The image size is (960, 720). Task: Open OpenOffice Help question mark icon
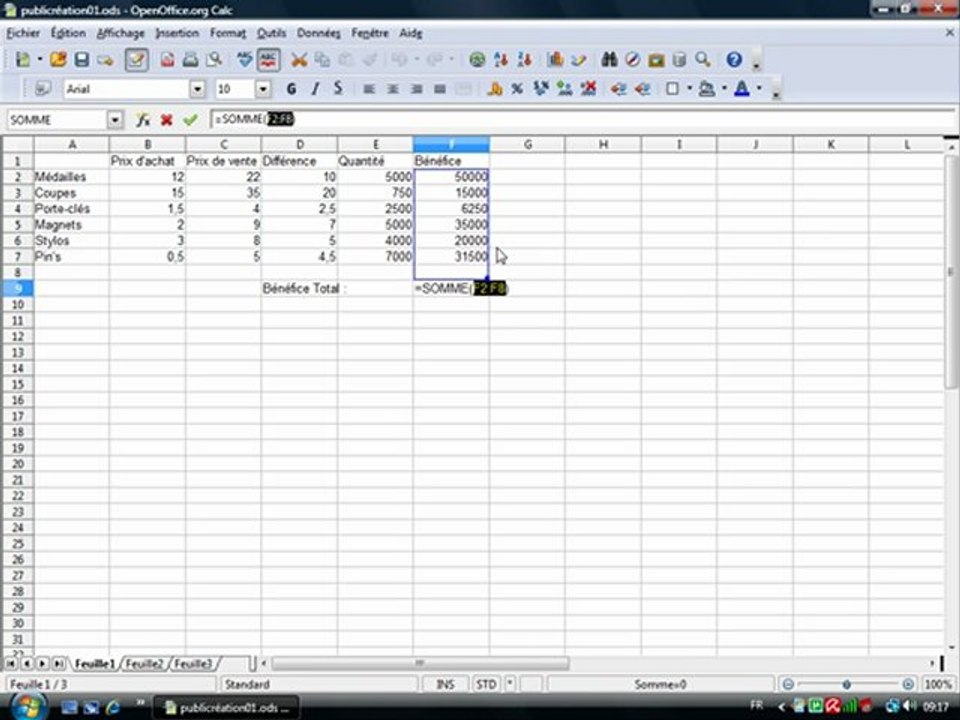(733, 59)
